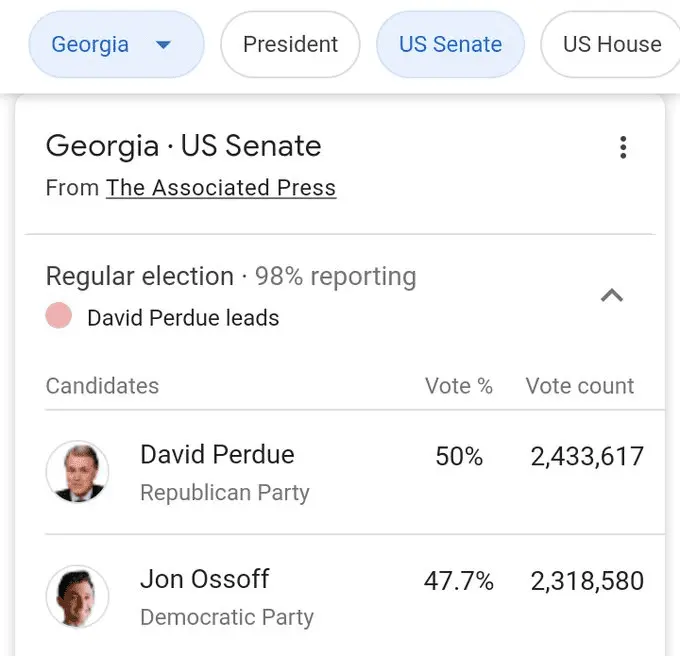Click the Vote % column header
Screen dimensions: 680x656
point(459,386)
